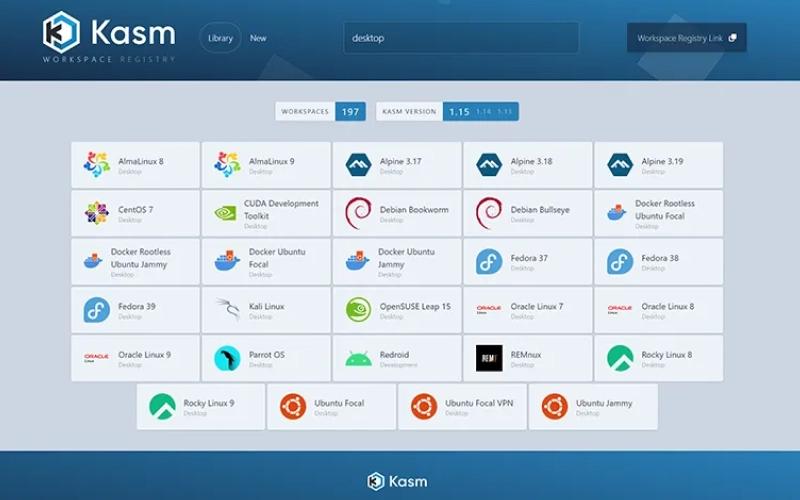Open the AlmaLinux 9 workspace icon

(x=227, y=164)
